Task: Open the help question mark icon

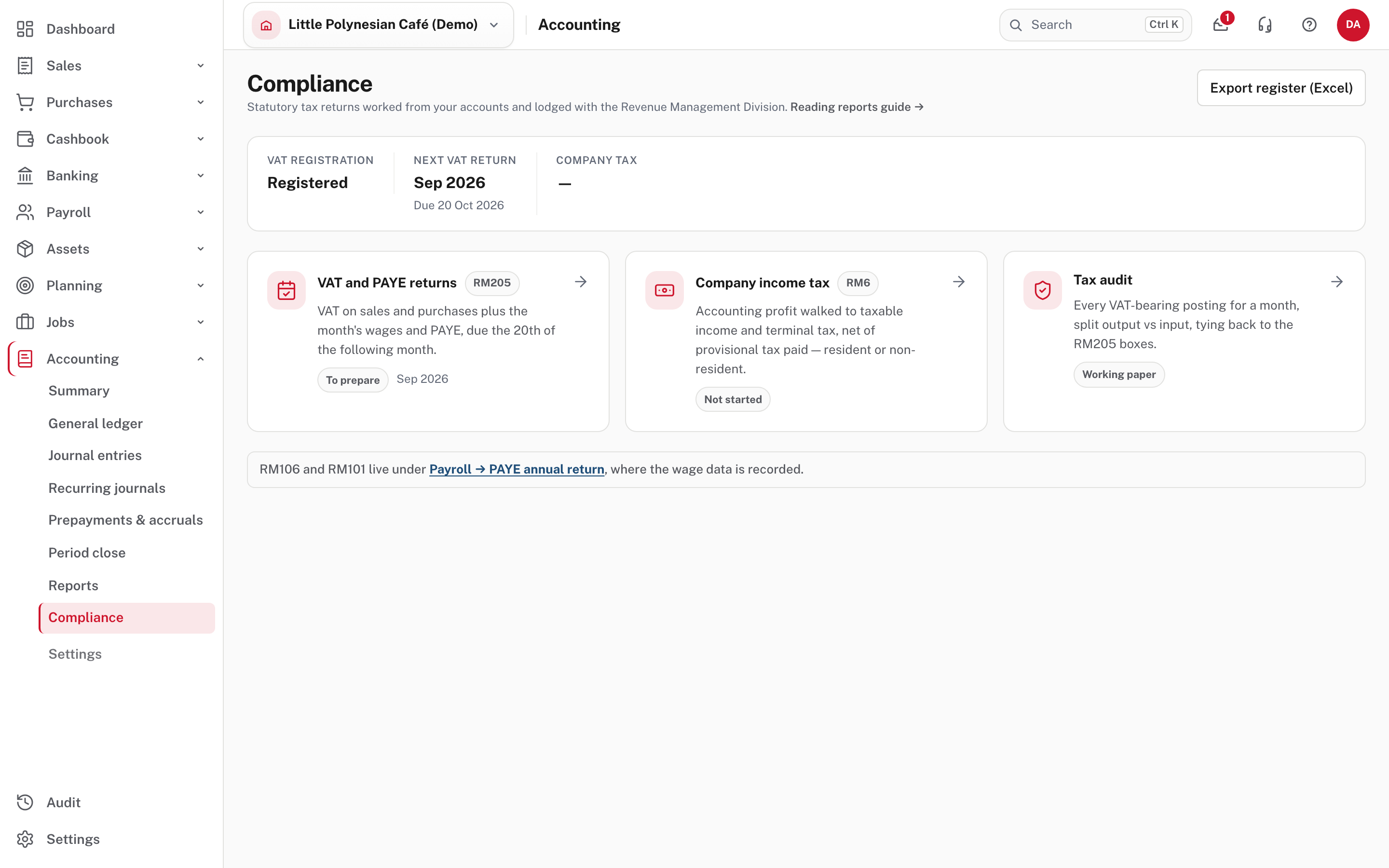Action: 1308,25
